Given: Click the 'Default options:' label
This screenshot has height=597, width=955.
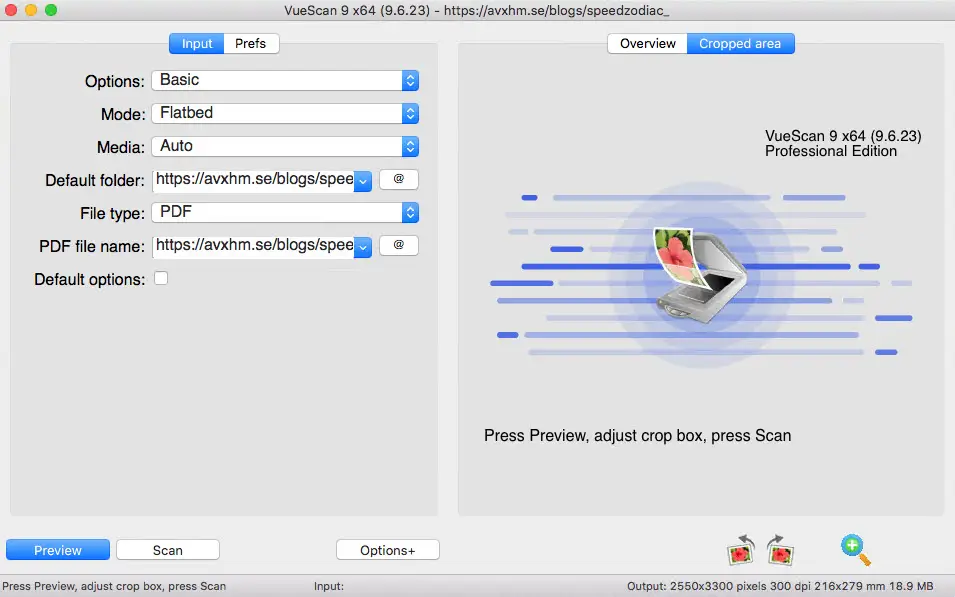Looking at the screenshot, I should coord(90,280).
